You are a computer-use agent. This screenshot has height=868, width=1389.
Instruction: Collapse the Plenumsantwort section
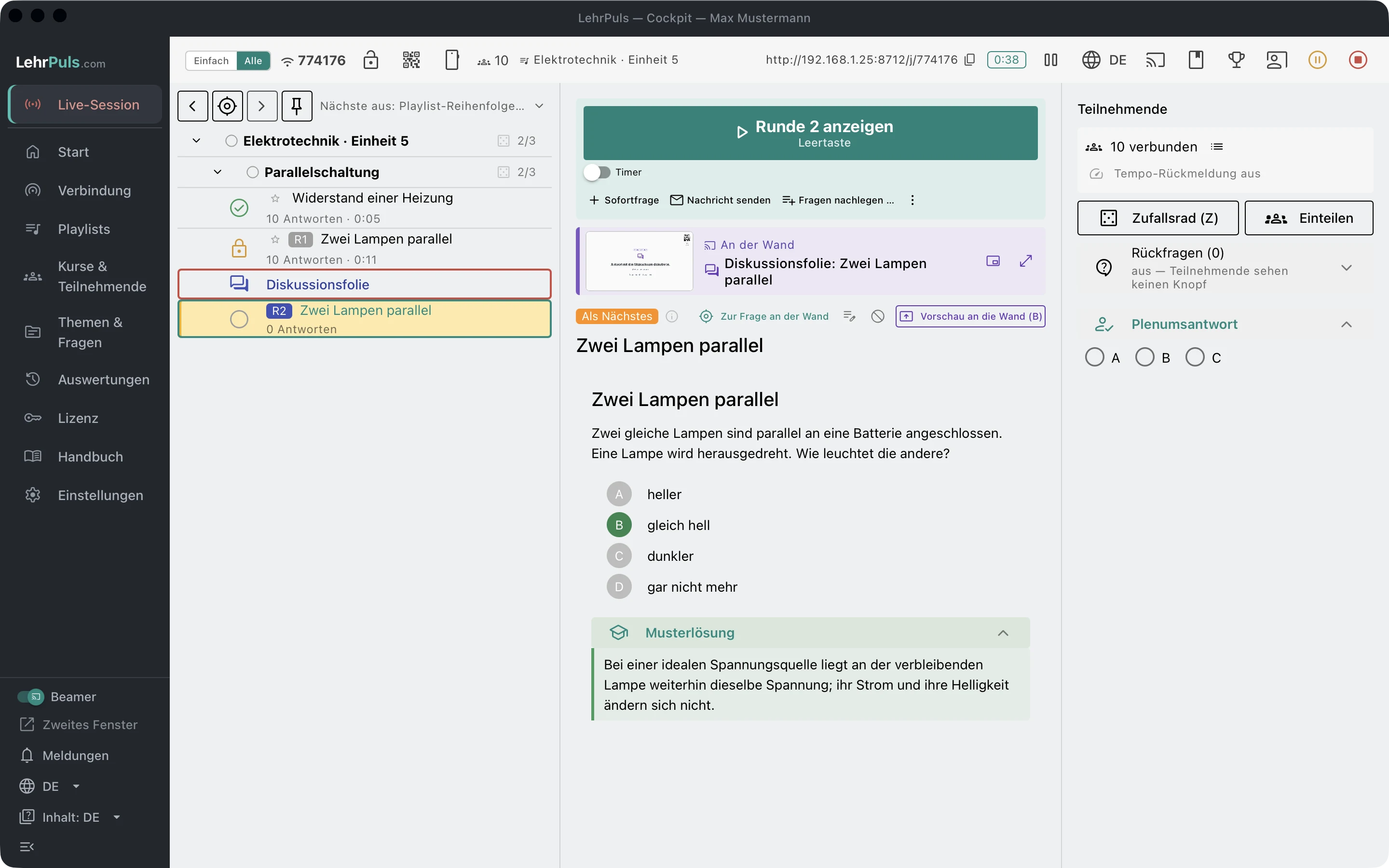[x=1347, y=325]
